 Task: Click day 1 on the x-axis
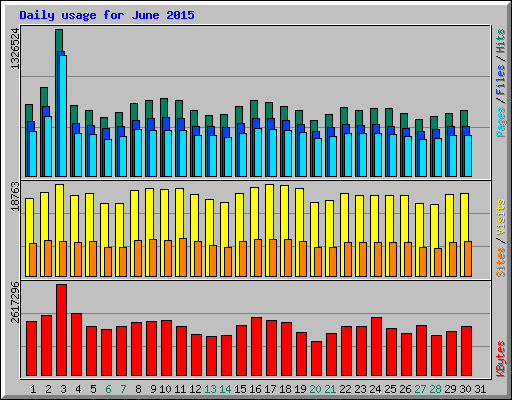tap(33, 389)
